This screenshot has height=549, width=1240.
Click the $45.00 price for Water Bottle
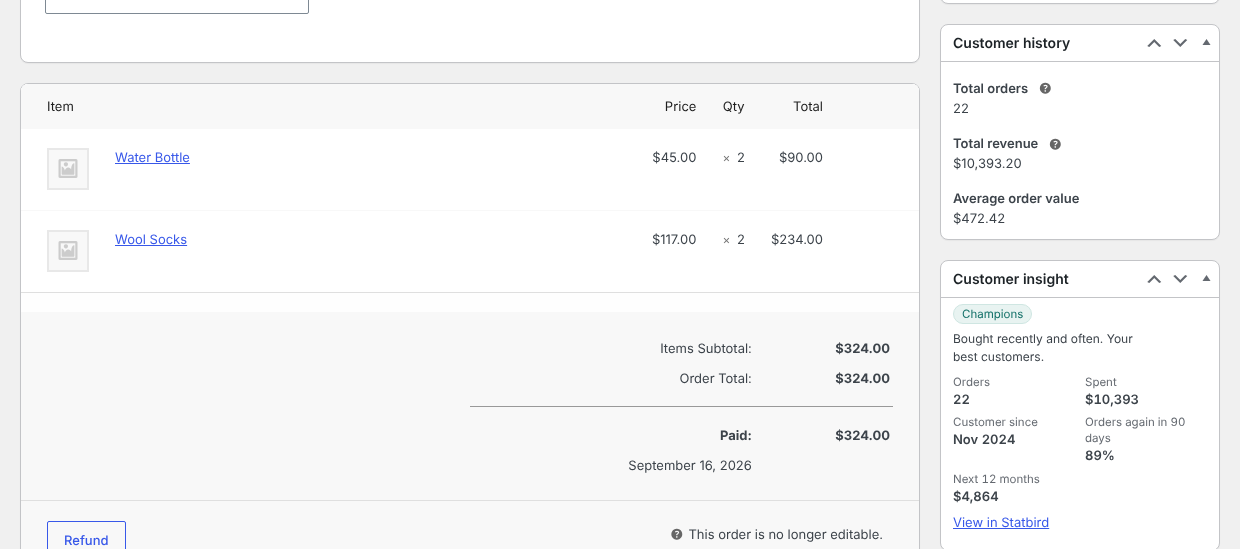click(674, 158)
